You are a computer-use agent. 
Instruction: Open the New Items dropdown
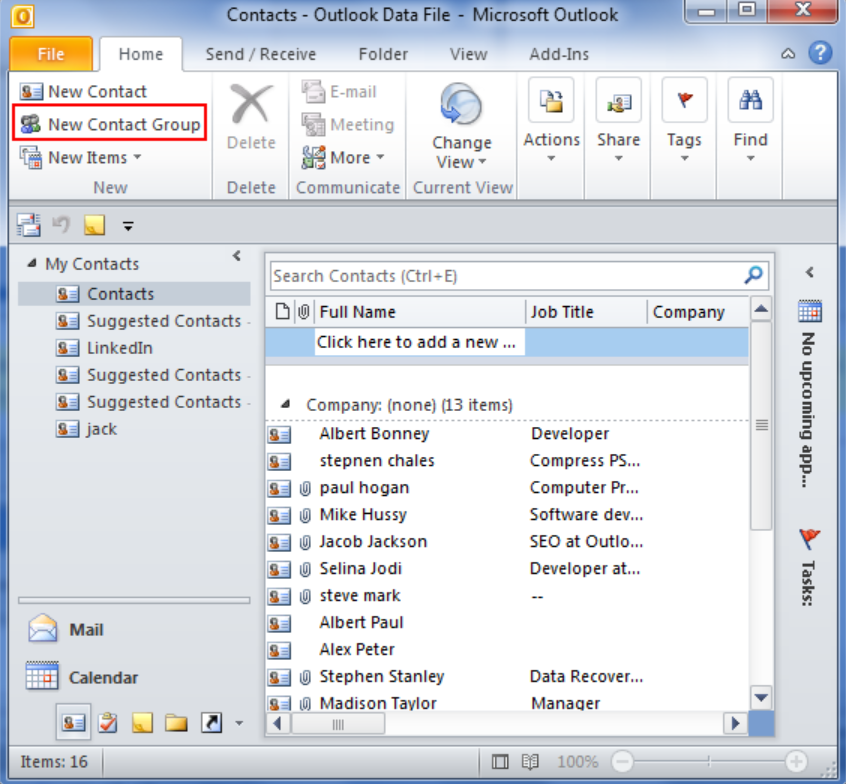pyautogui.click(x=81, y=158)
